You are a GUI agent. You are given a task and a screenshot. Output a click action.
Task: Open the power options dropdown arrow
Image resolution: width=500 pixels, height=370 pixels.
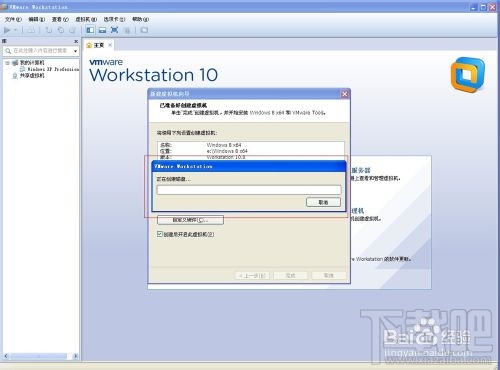15,30
